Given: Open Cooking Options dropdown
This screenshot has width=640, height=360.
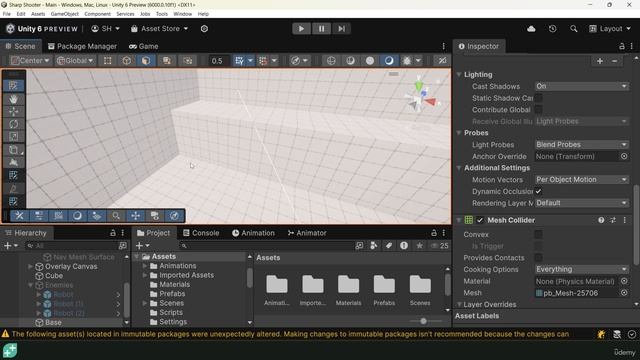Looking at the screenshot, I should (581, 269).
